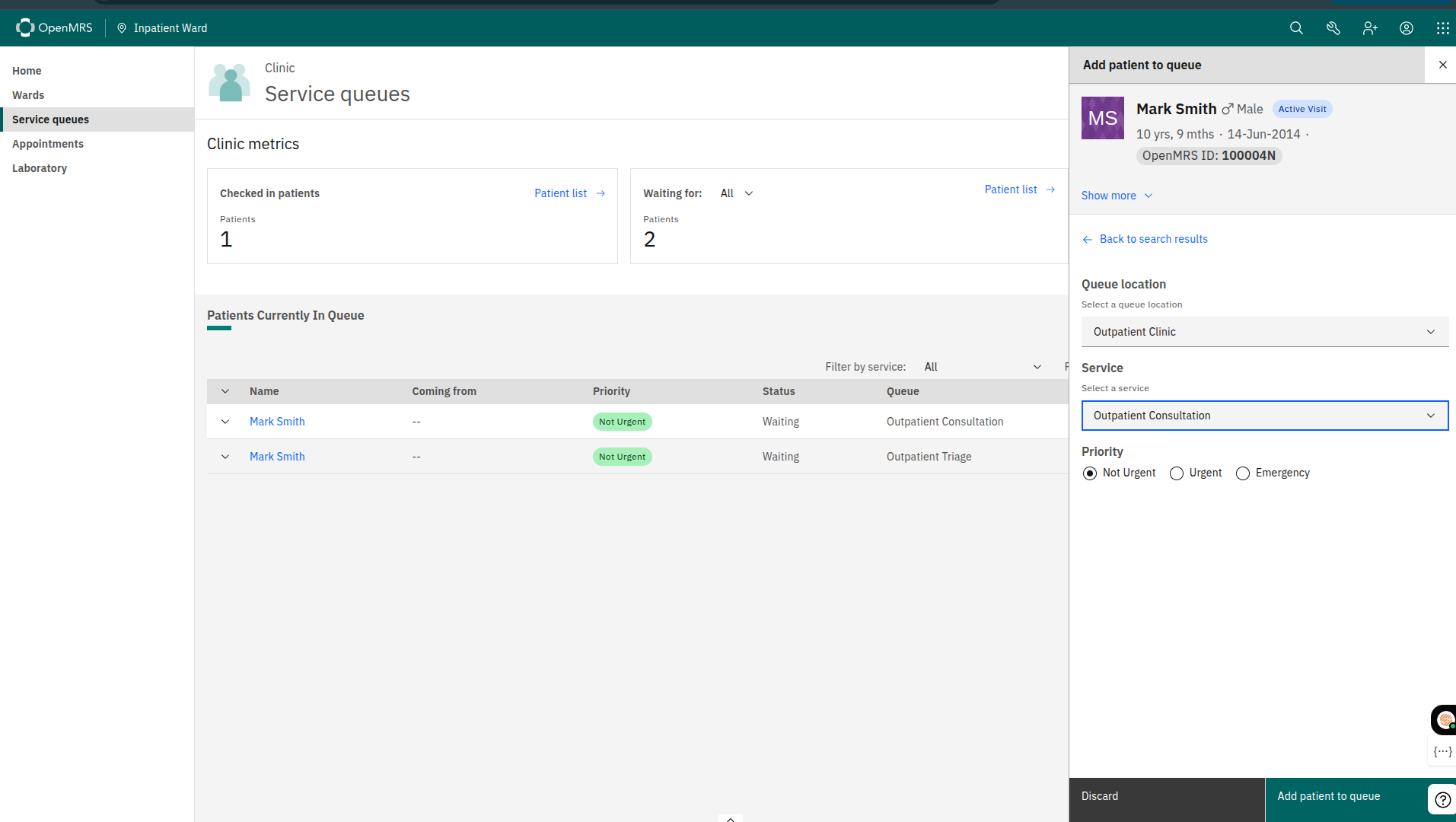1456x822 pixels.
Task: Click the Service queues clinic illustration icon
Action: (x=230, y=82)
